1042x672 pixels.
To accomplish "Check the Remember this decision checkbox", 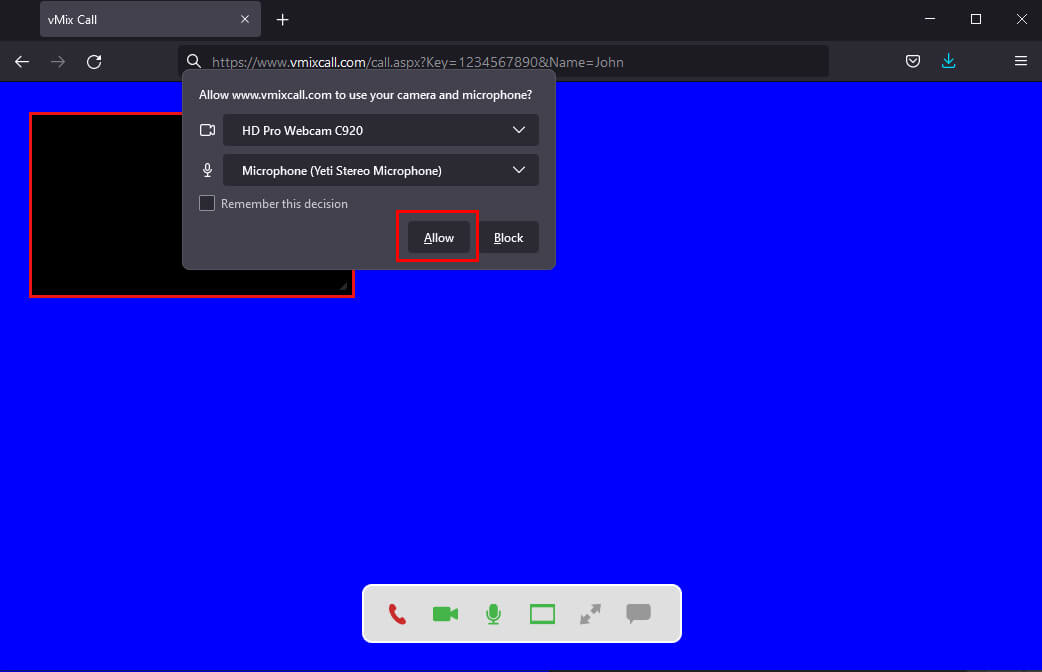I will coord(207,204).
